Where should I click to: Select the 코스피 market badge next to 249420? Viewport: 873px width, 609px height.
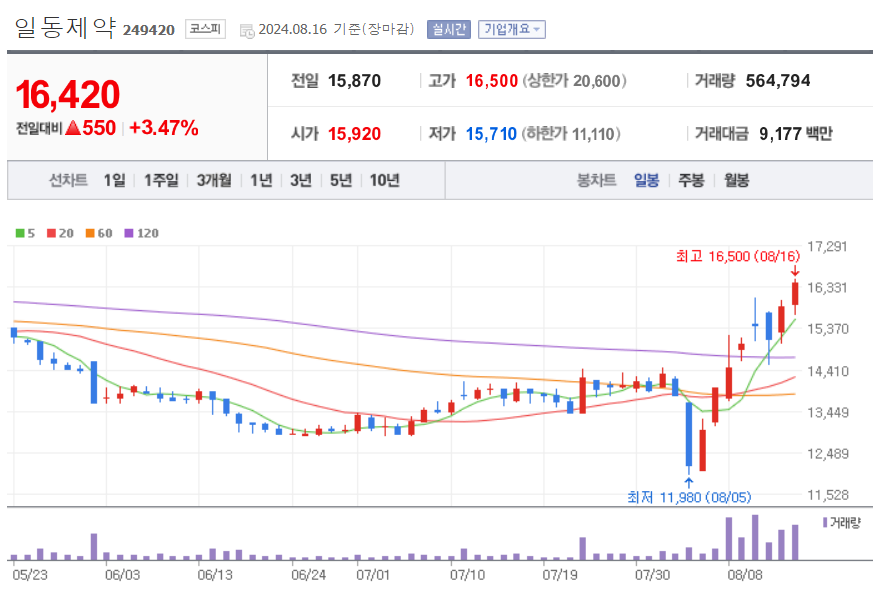[204, 29]
